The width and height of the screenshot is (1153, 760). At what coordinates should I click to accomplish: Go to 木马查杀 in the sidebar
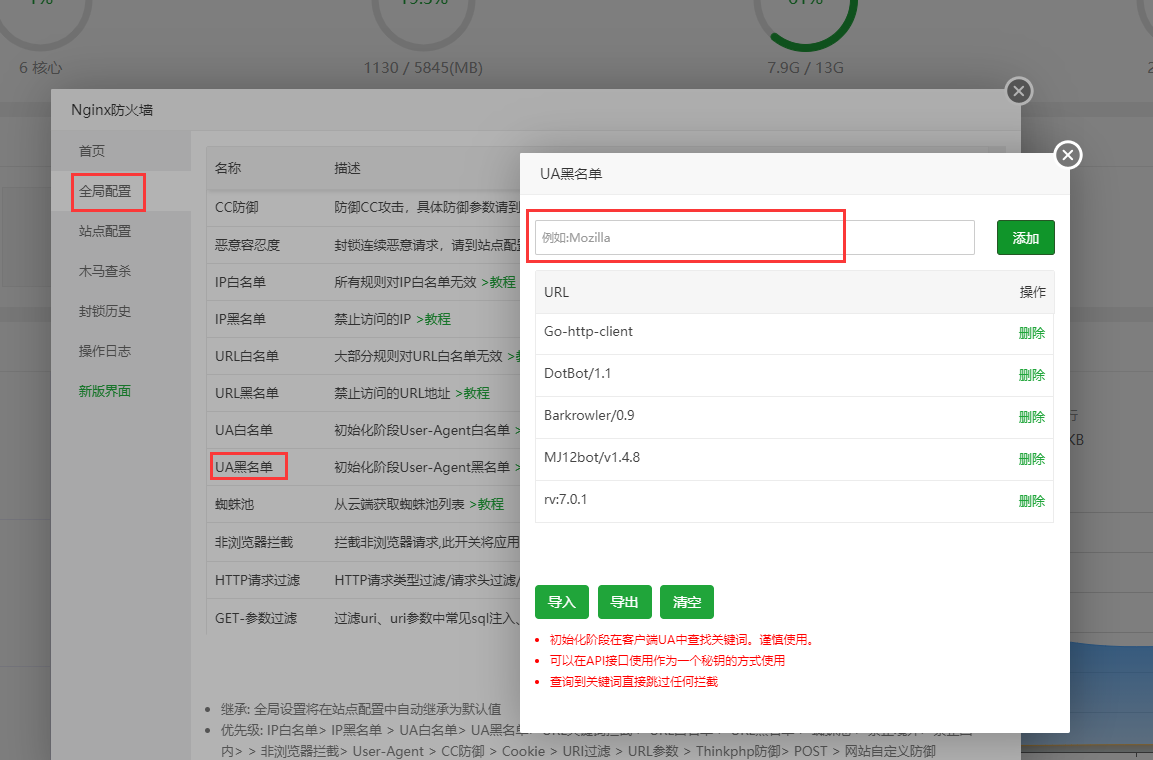coord(105,271)
